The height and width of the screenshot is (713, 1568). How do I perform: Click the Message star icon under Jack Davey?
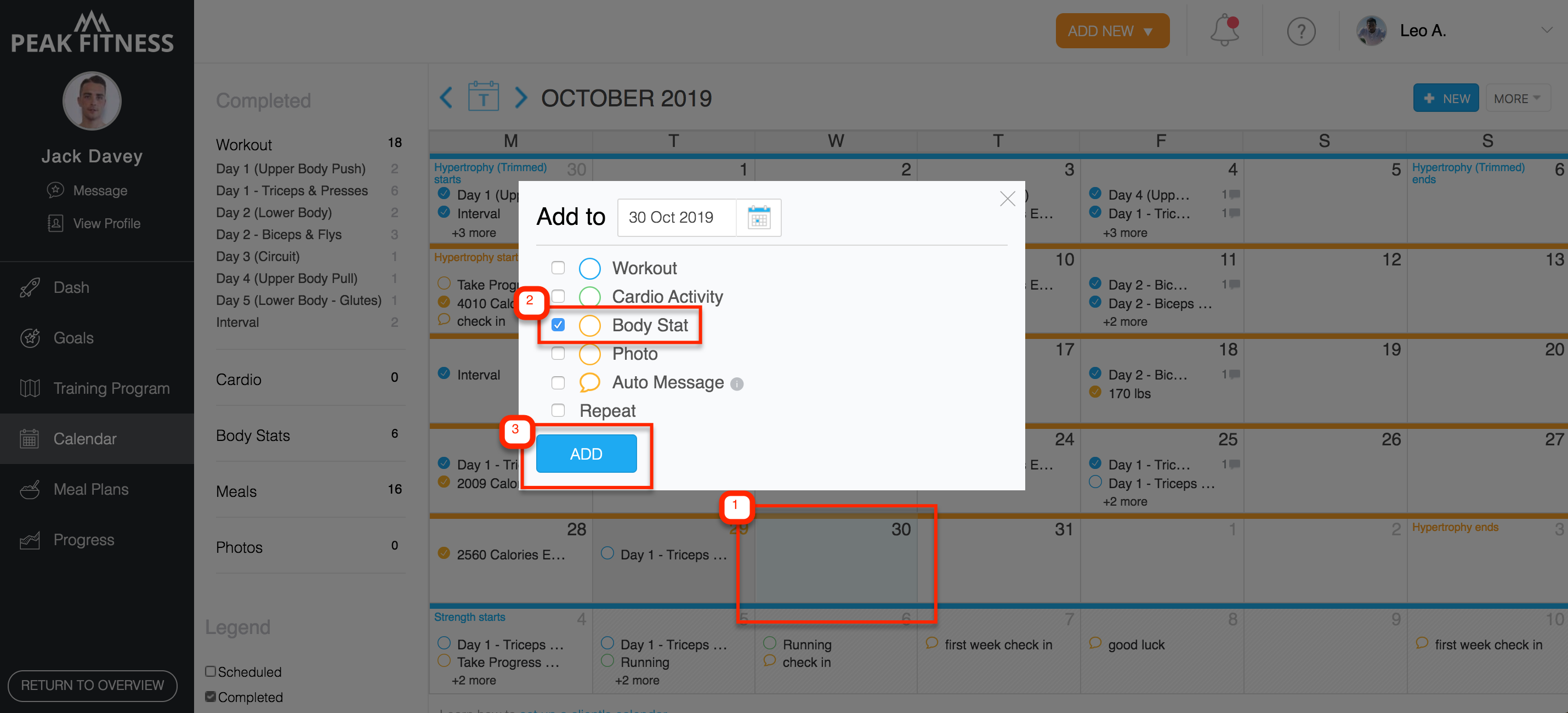pos(55,190)
